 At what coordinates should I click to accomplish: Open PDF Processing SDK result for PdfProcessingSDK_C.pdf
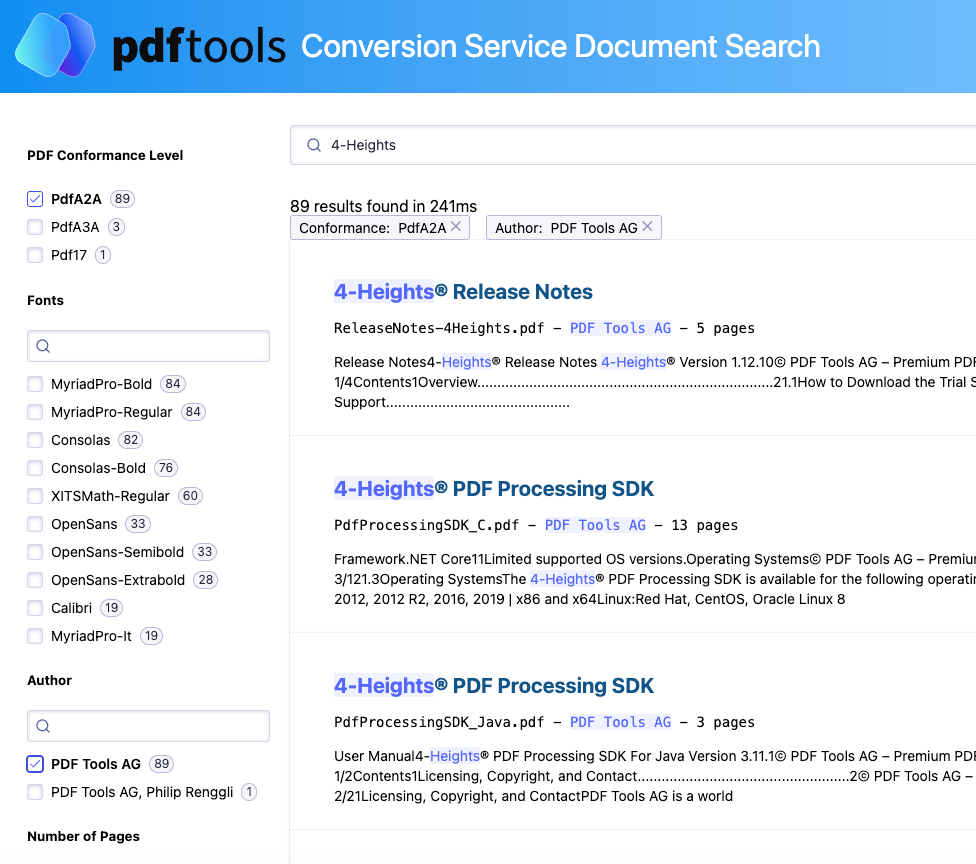(x=494, y=489)
